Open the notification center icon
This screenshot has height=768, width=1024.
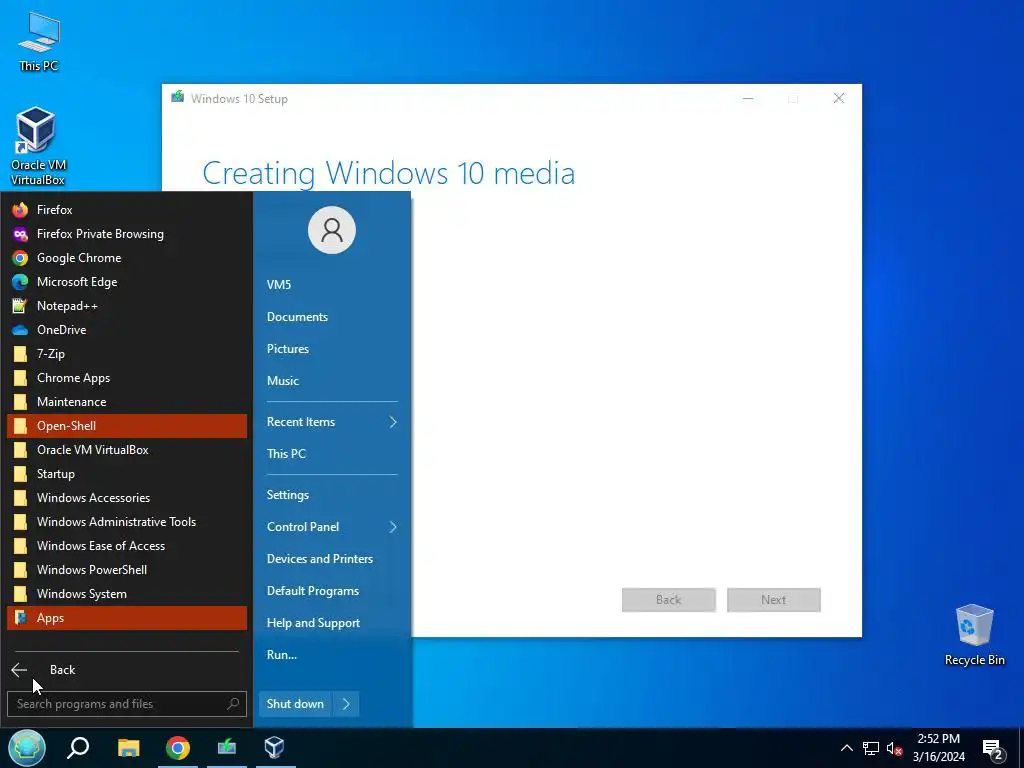tap(993, 749)
